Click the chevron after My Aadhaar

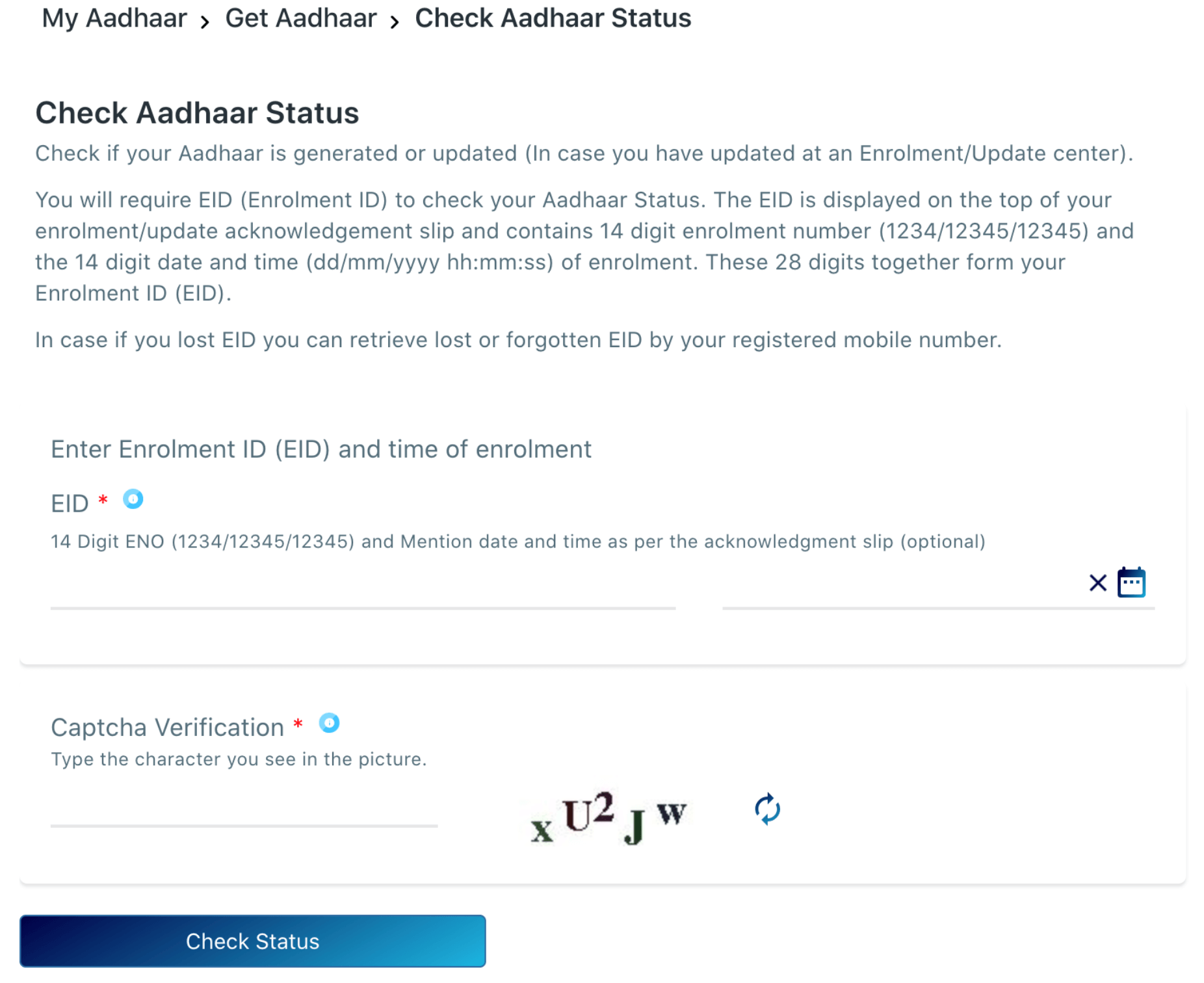pos(206,21)
